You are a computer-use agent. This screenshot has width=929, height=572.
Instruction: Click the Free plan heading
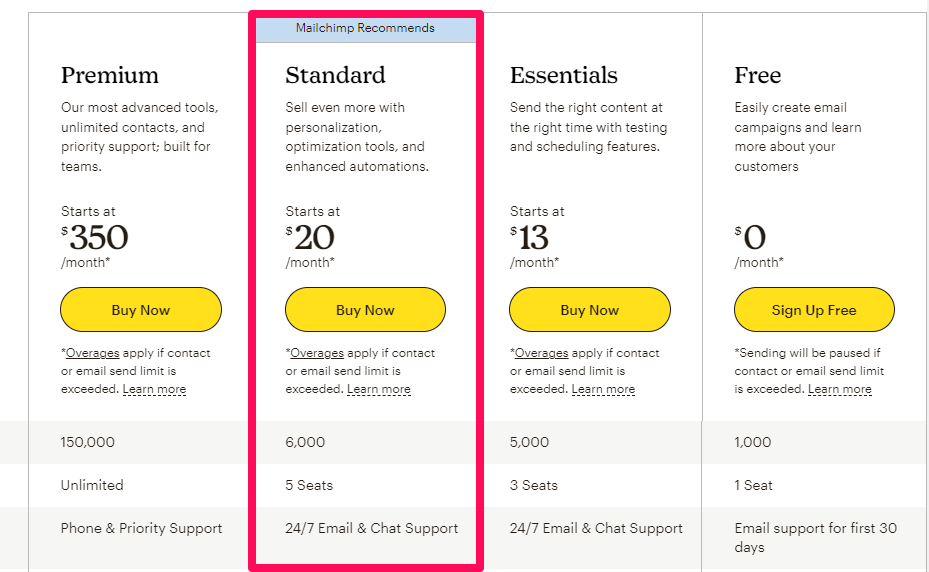758,75
